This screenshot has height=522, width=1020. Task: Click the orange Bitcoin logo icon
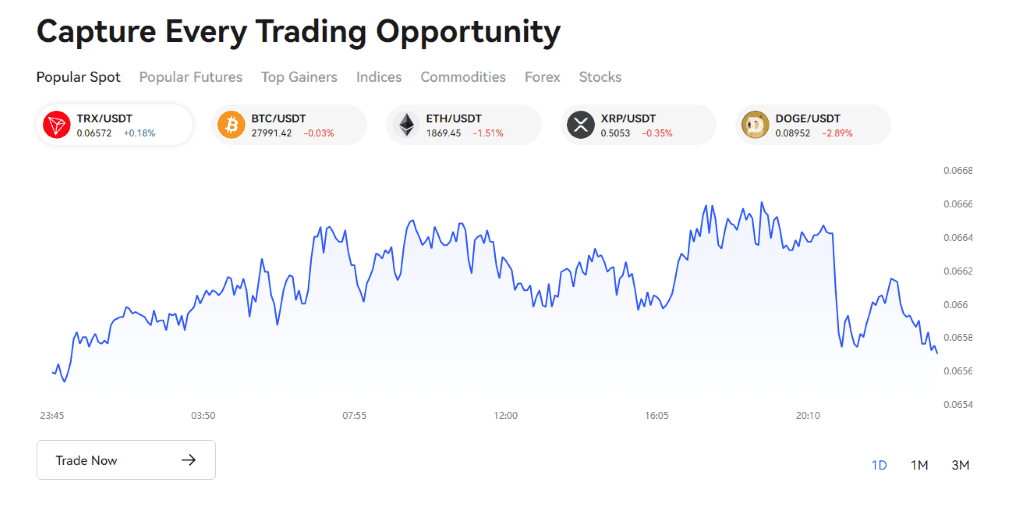231,125
